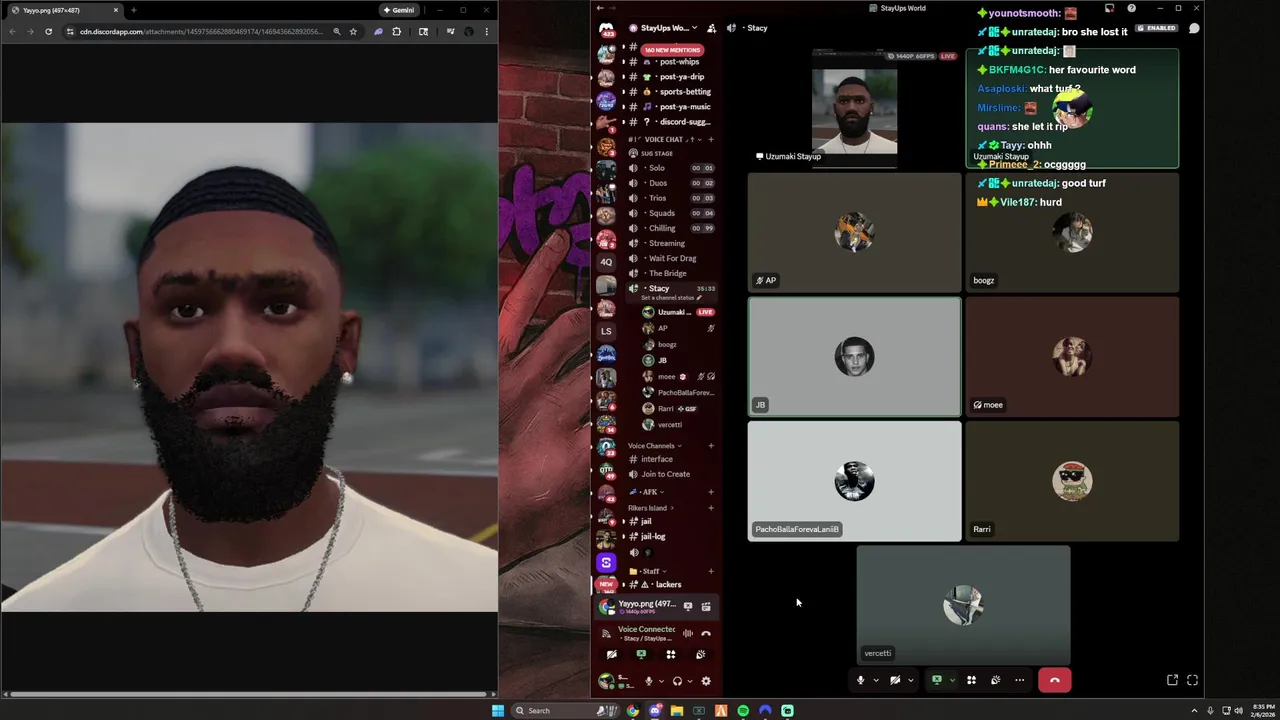Open screen share options arrow in call bar

point(952,680)
